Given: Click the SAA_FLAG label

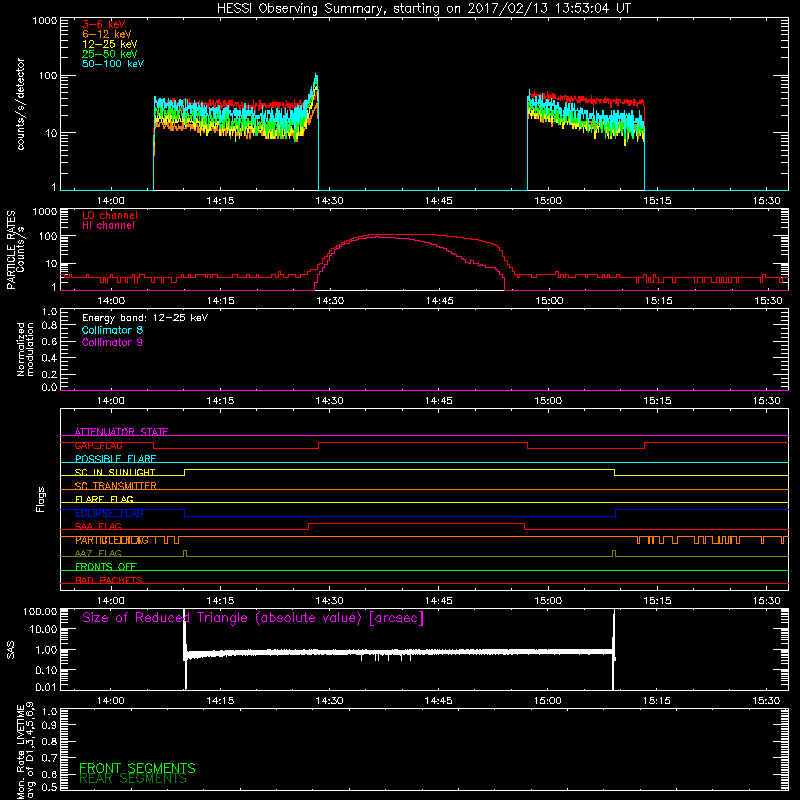Looking at the screenshot, I should pos(98,527).
